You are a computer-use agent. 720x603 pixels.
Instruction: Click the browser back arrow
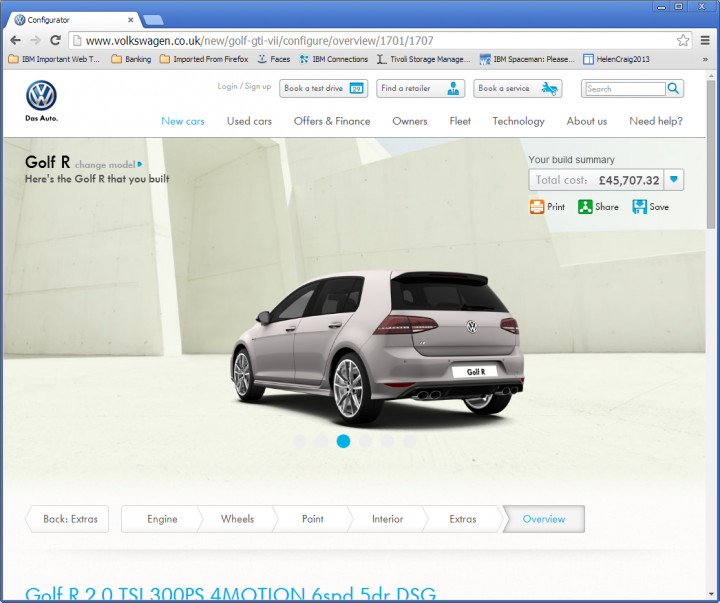coord(15,40)
